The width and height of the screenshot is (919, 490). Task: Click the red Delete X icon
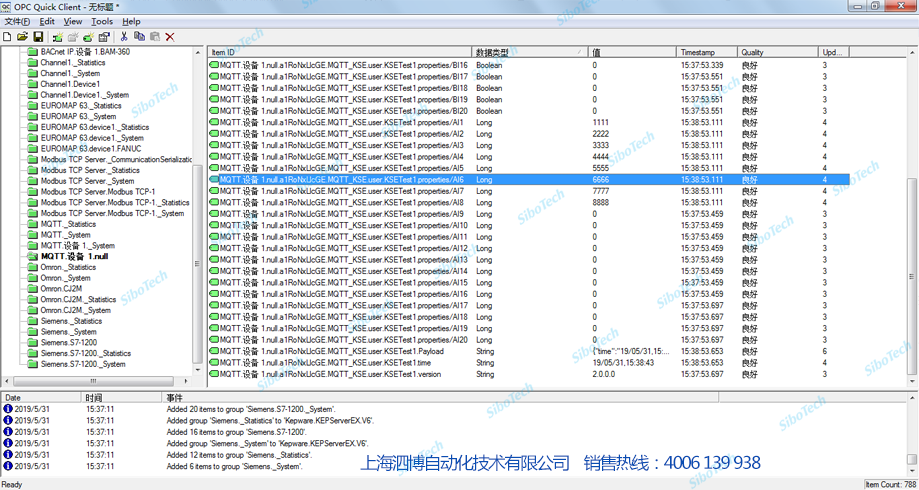(x=170, y=37)
